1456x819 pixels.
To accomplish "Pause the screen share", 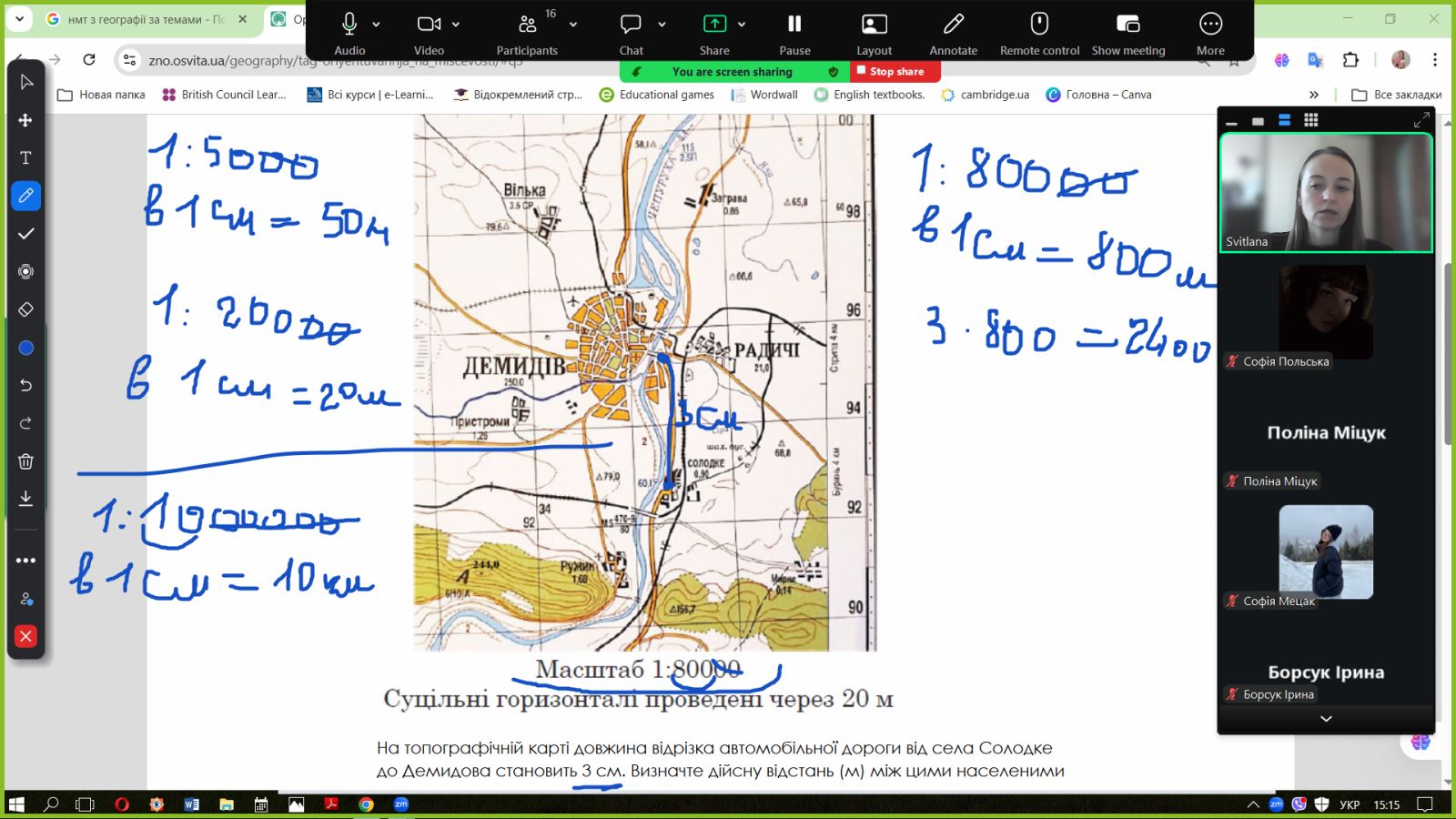I will [x=794, y=32].
